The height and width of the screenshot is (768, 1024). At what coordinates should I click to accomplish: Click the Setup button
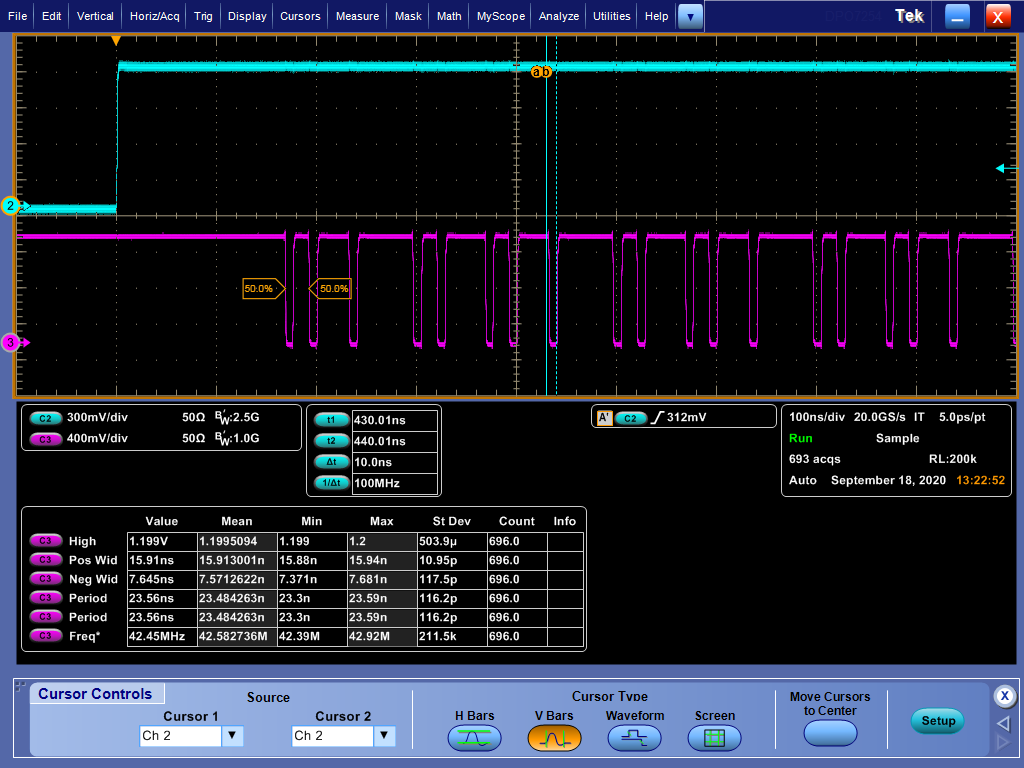[938, 721]
